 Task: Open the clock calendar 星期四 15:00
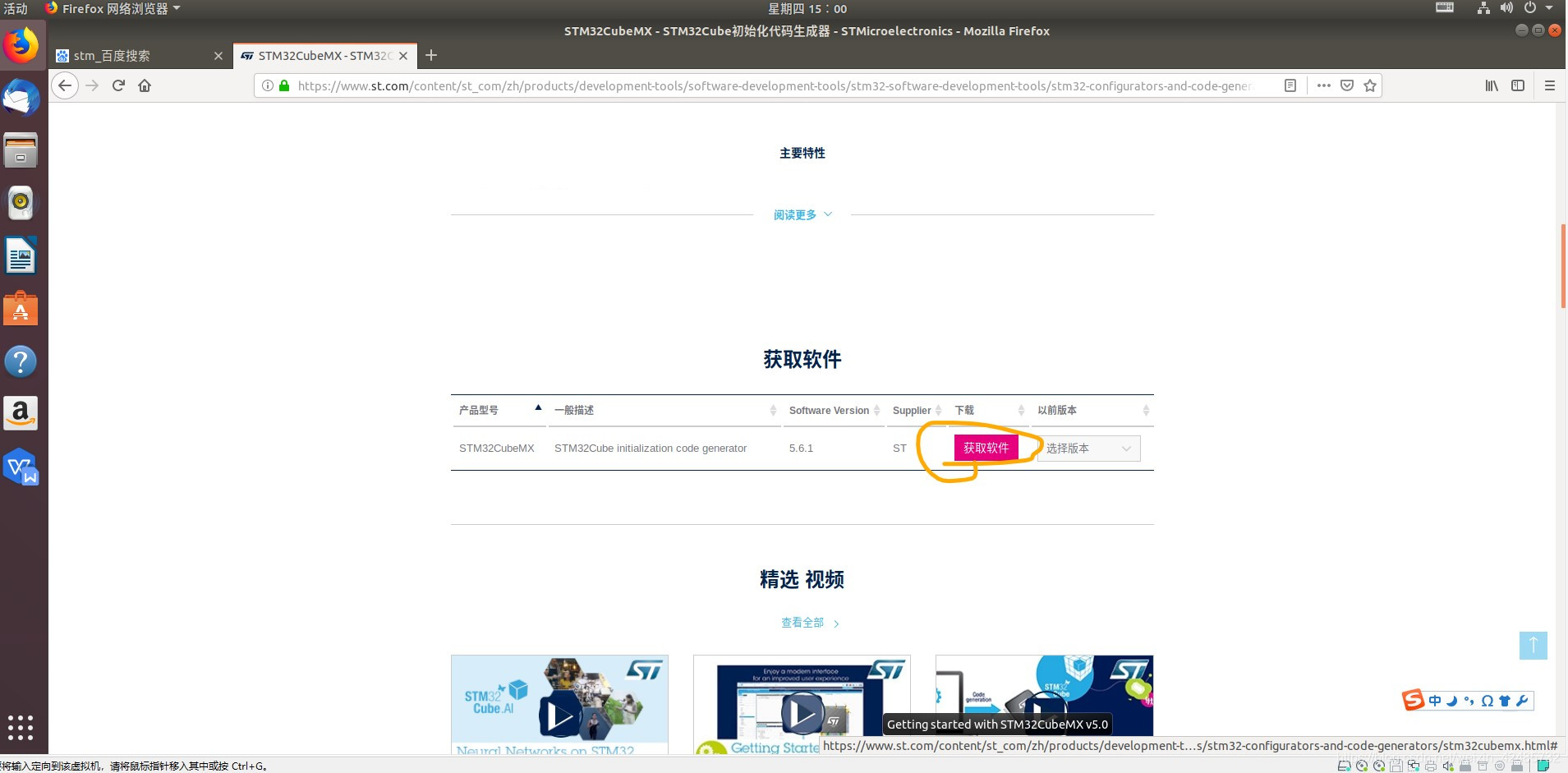(807, 8)
